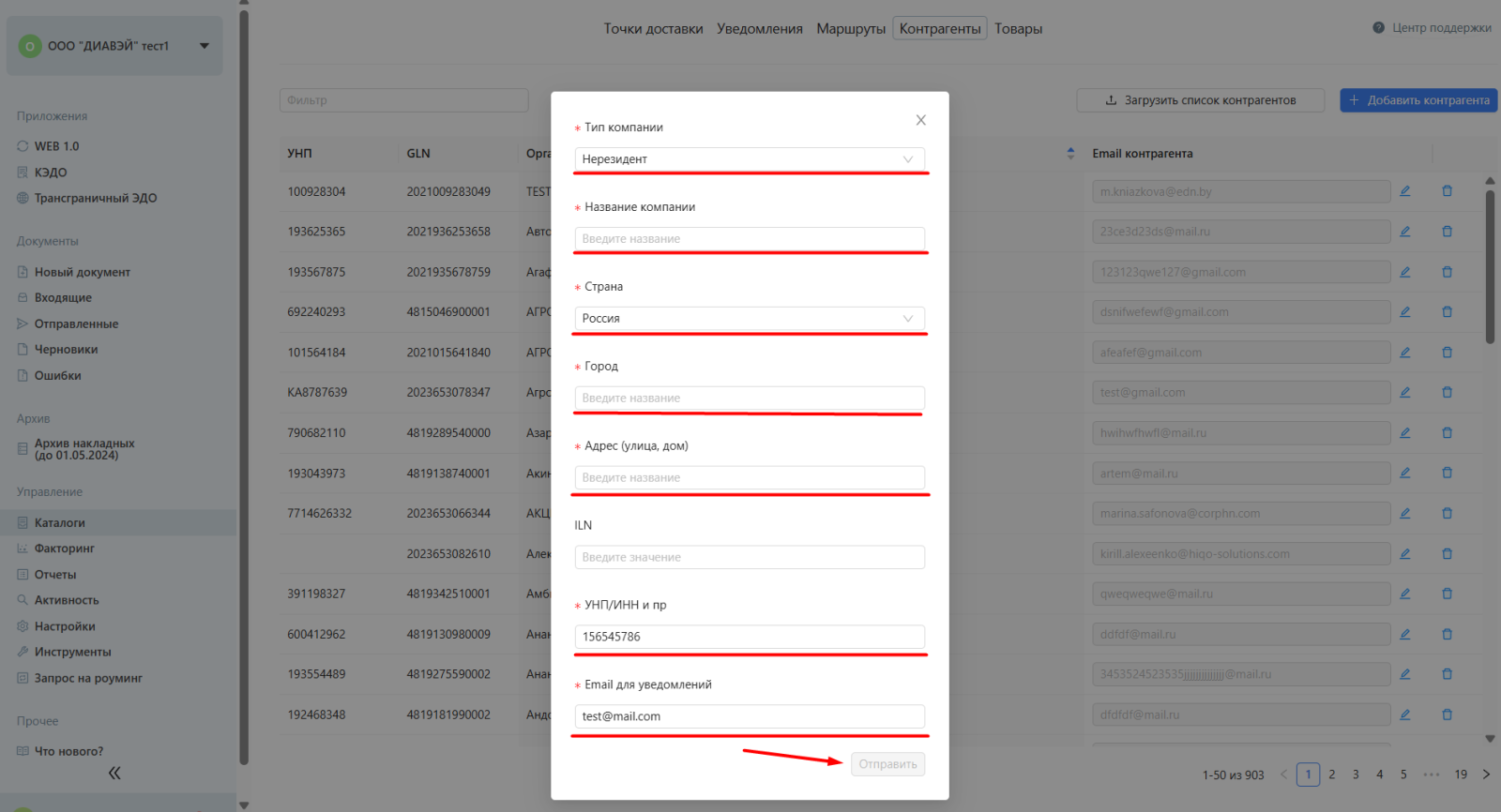Click edit pencil for artem@mail.ru row
1501x812 pixels.
pyautogui.click(x=1404, y=474)
